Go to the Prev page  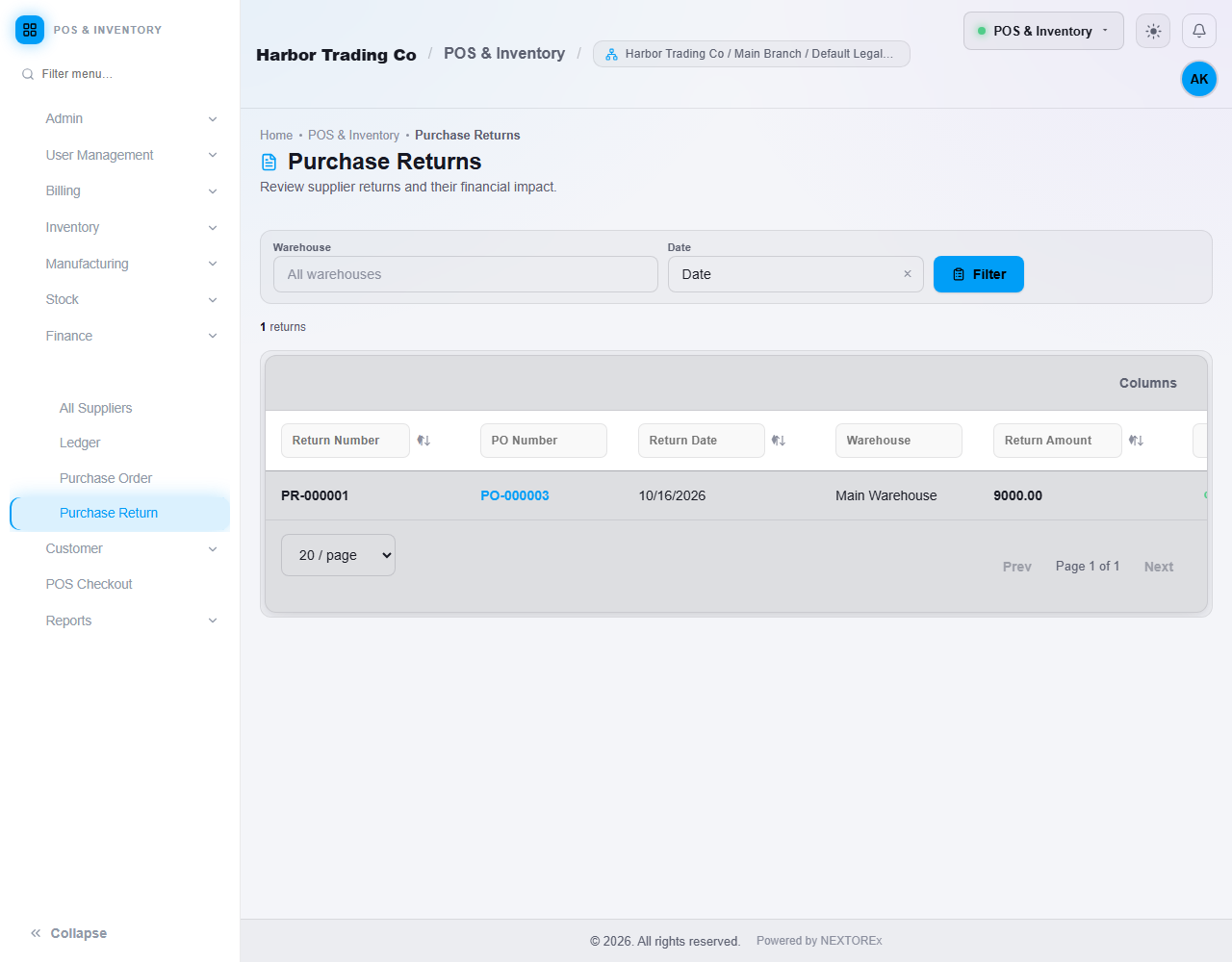1017,567
